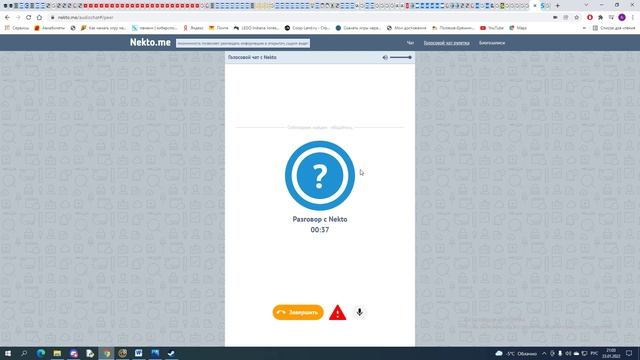The height and width of the screenshot is (360, 640).
Task: Open the Почта bookmark
Action: [x=218, y=28]
